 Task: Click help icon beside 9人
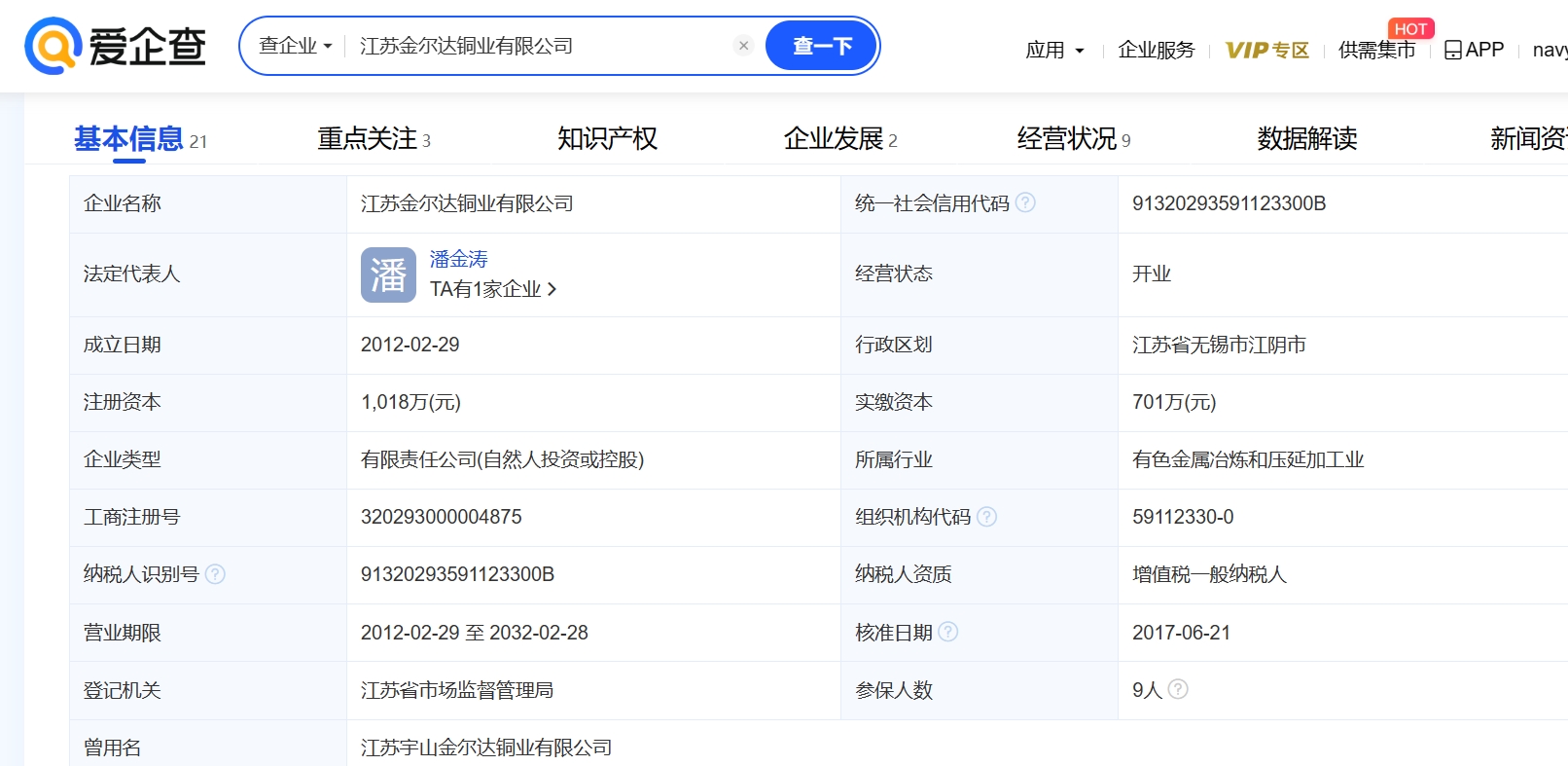[x=1177, y=689]
